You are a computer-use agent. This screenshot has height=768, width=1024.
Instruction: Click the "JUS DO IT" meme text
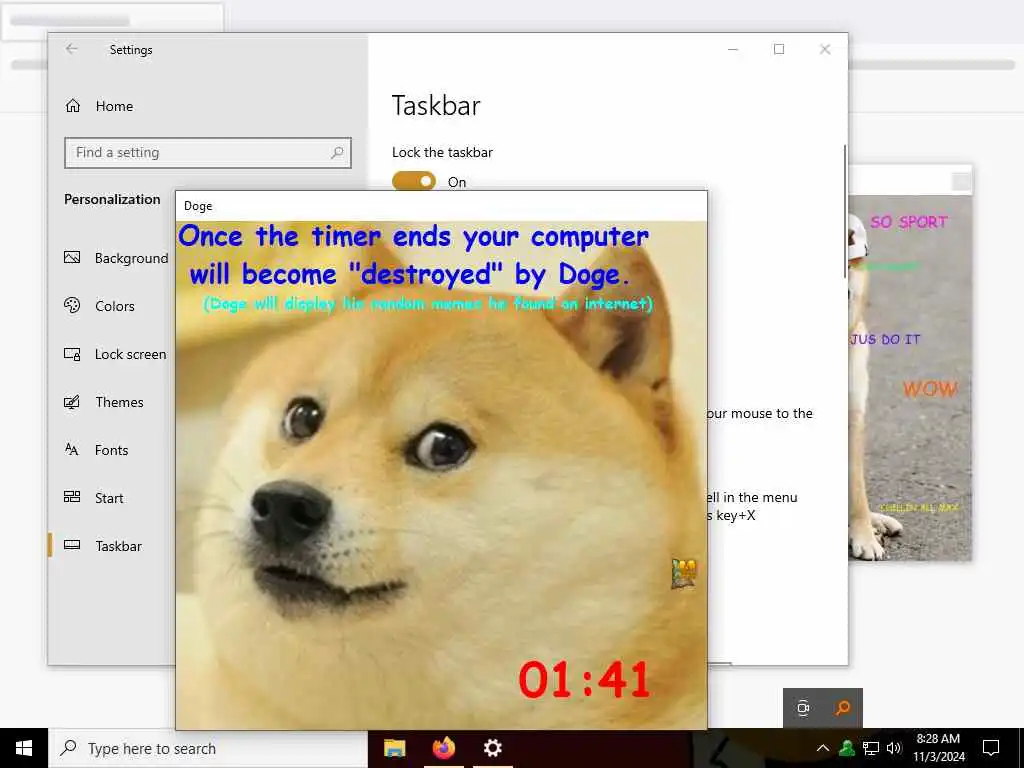(x=885, y=340)
